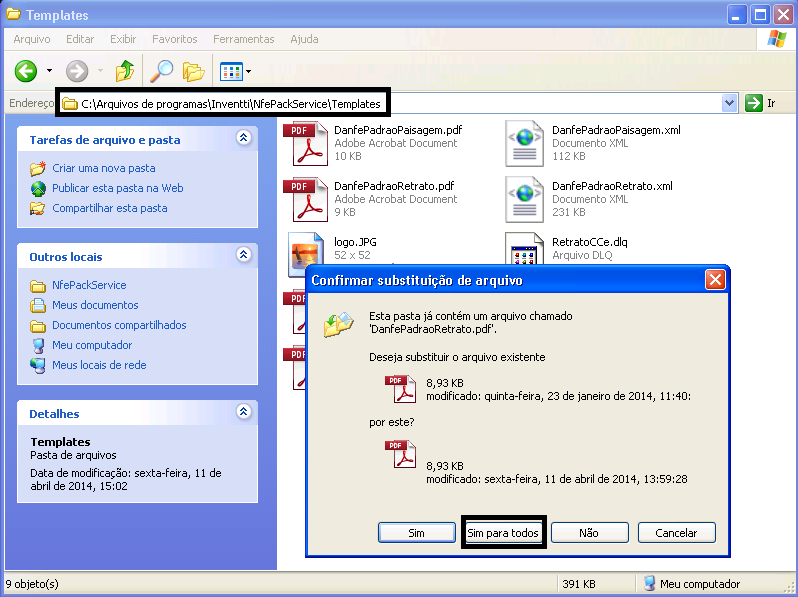Expand the address bar dropdown

click(x=728, y=104)
